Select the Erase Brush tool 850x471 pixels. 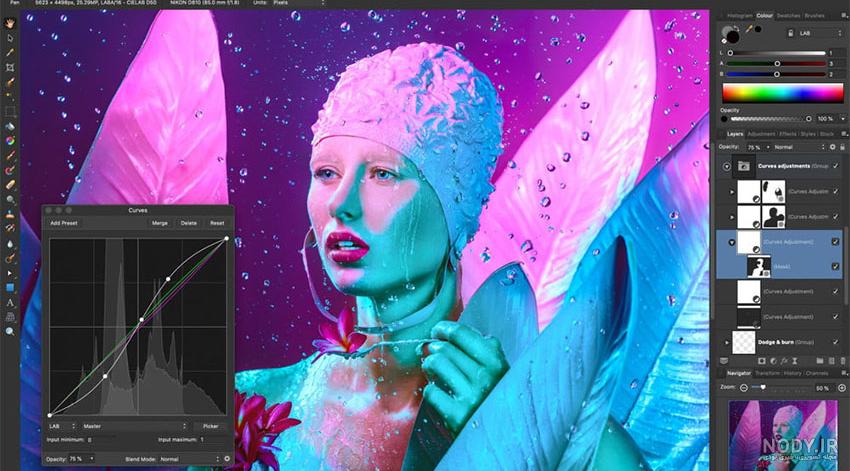coord(10,185)
